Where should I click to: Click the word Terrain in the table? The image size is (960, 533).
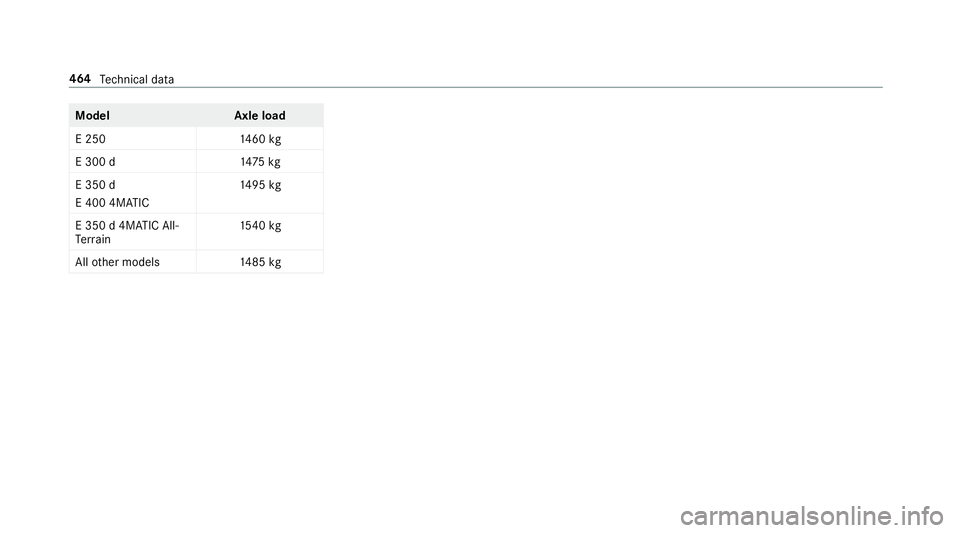(93, 239)
